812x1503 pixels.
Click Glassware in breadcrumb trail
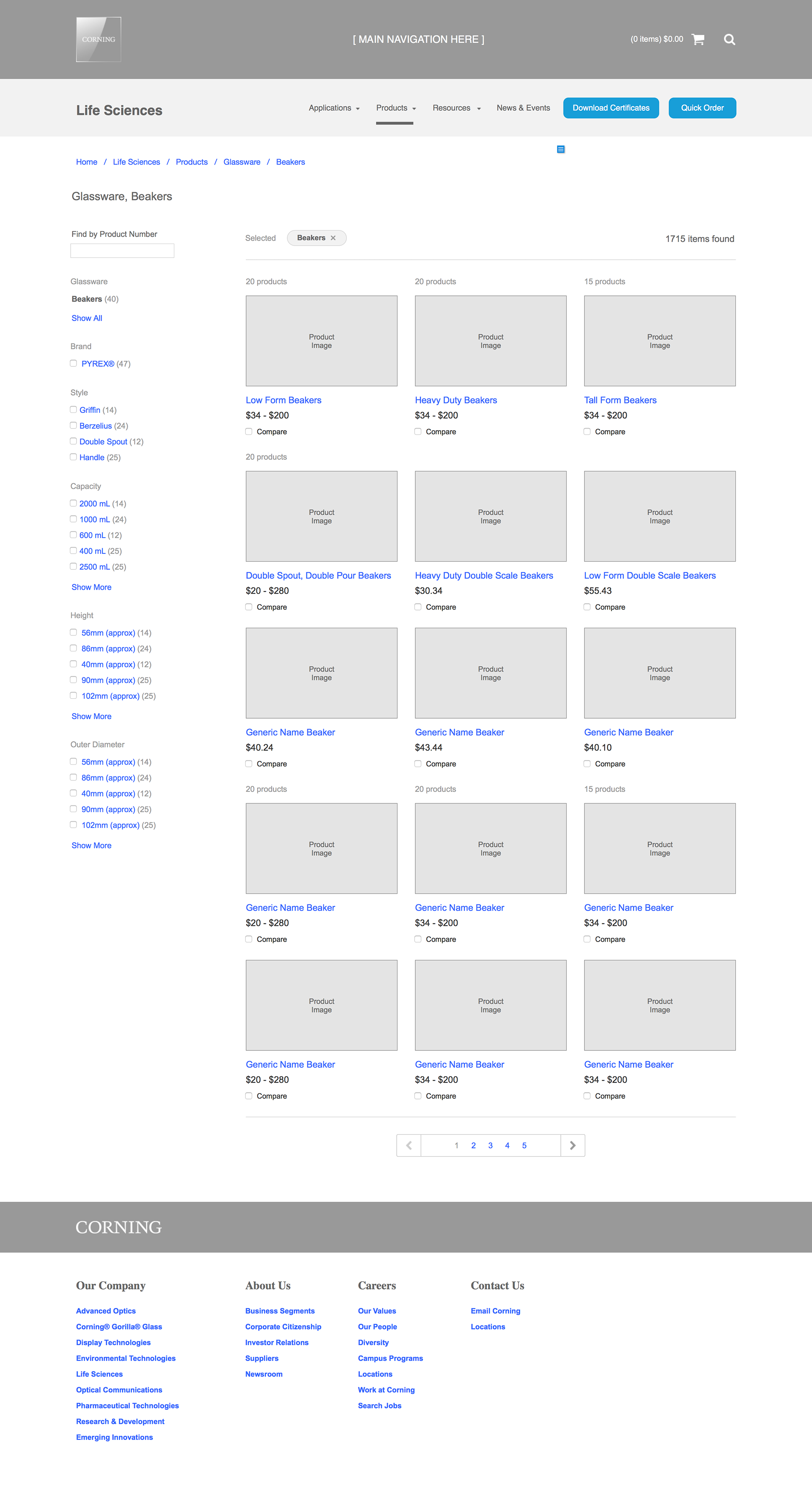tap(241, 162)
